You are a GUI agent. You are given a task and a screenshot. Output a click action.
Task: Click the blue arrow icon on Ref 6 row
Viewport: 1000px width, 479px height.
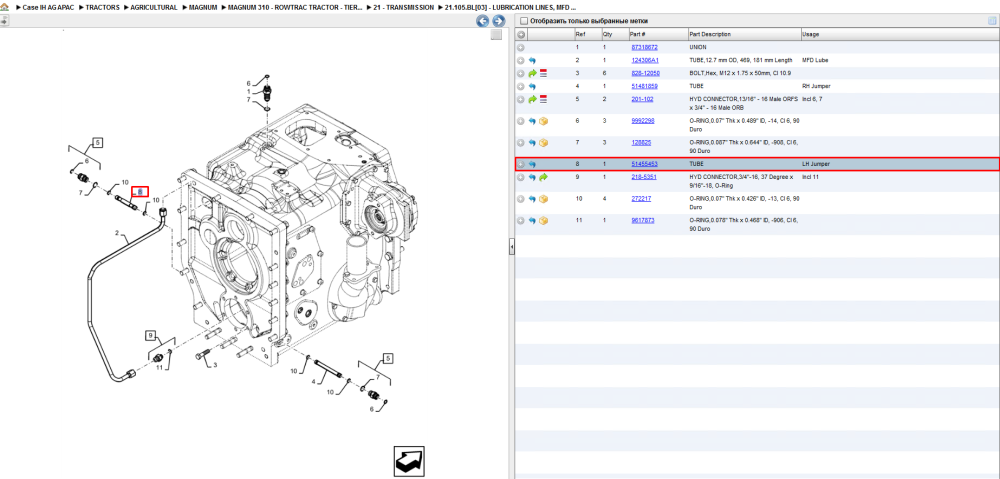(533, 121)
